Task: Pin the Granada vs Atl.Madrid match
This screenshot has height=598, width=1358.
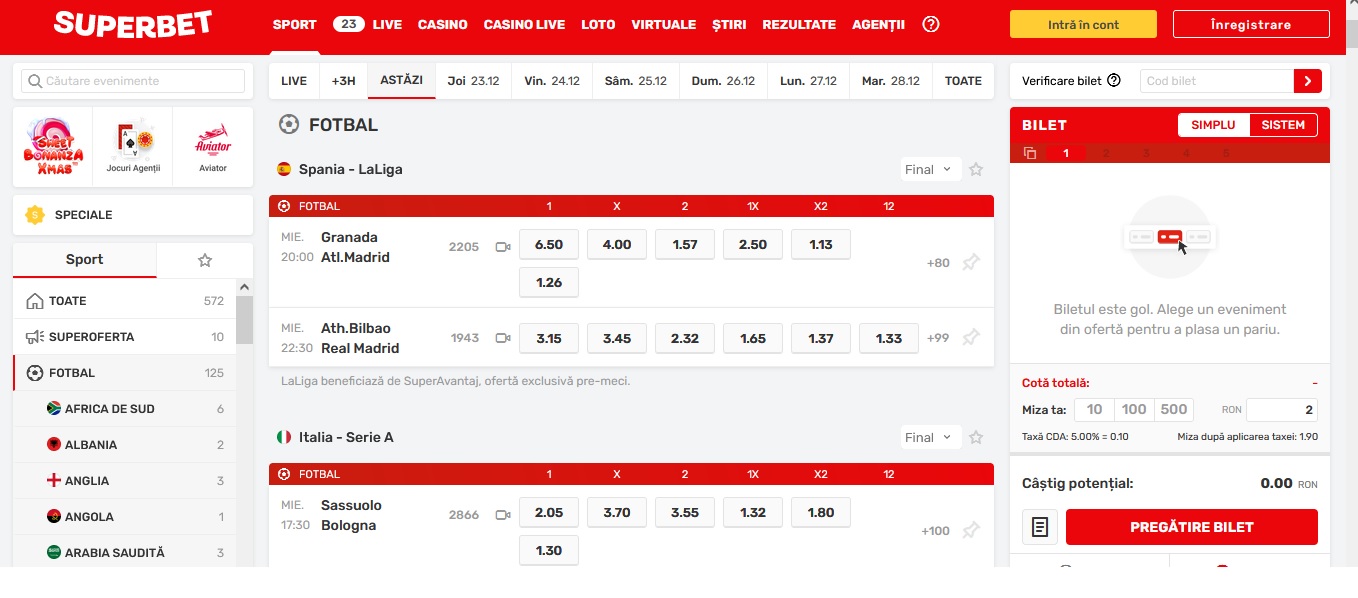Action: tap(971, 263)
